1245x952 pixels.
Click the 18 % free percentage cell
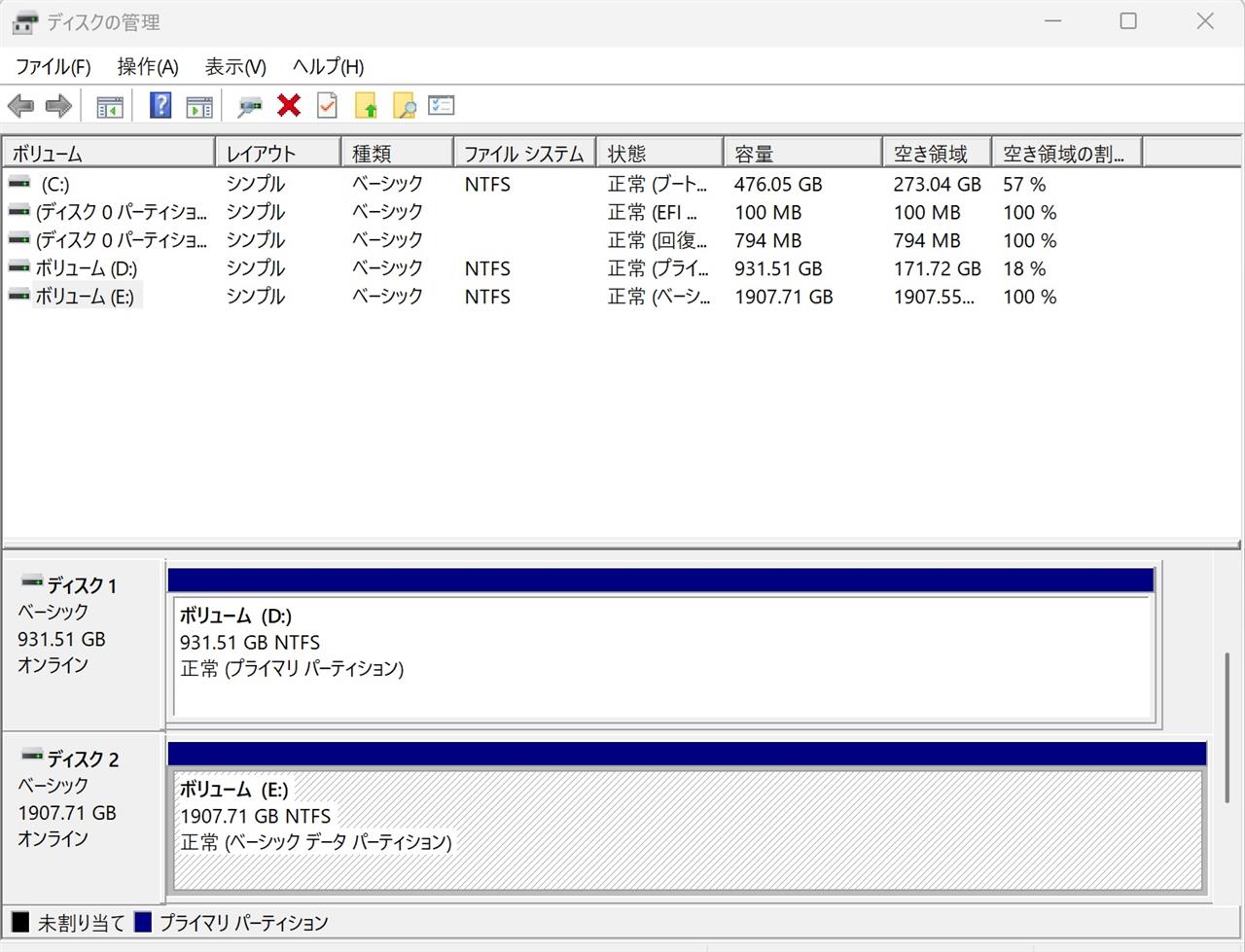(x=1024, y=268)
